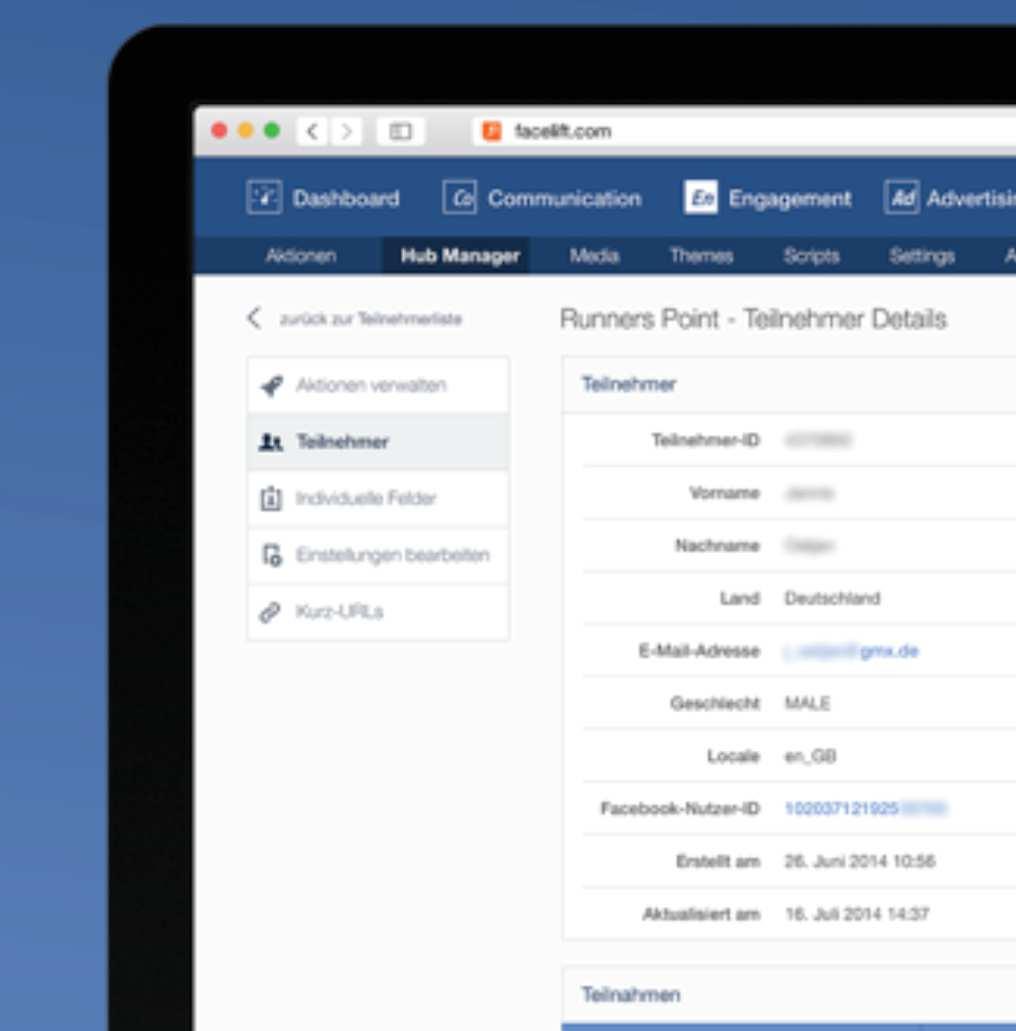
Task: Click the blurred Nachname value
Action: [810, 546]
